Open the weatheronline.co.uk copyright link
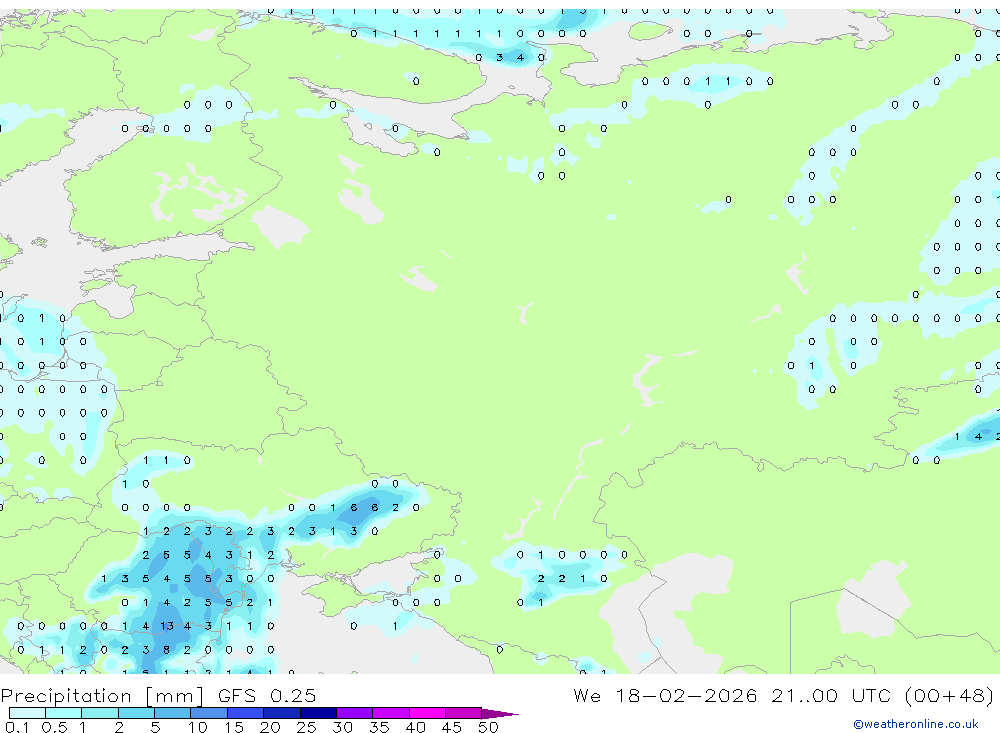The width and height of the screenshot is (1000, 733). (915, 723)
